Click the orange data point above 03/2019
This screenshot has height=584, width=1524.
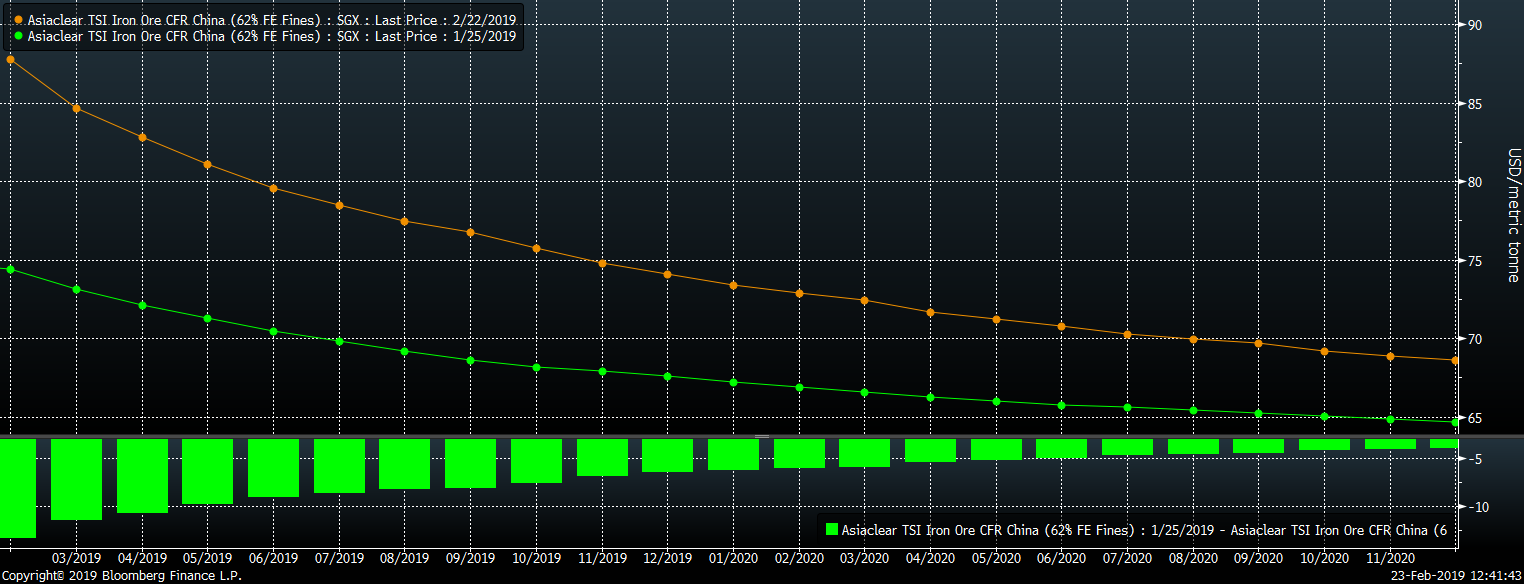pyautogui.click(x=76, y=108)
